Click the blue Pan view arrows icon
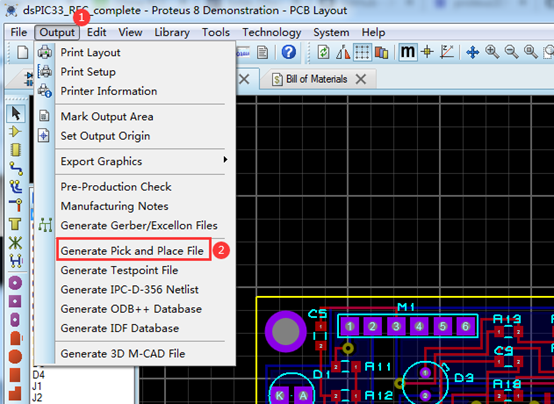 pyautogui.click(x=472, y=52)
